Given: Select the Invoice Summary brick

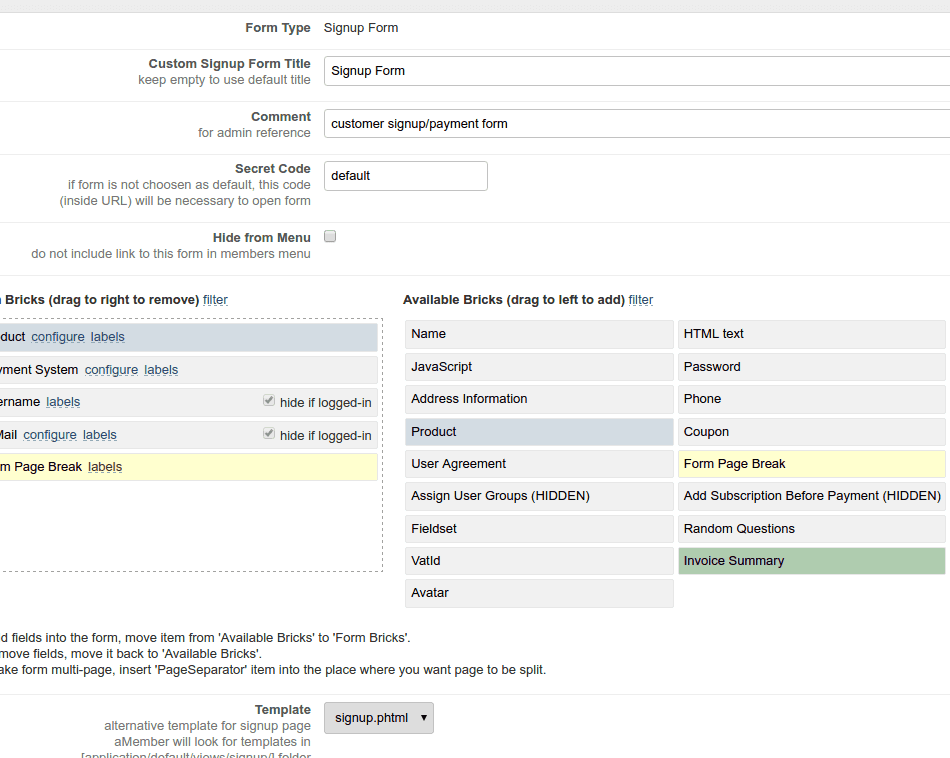Looking at the screenshot, I should [x=811, y=561].
